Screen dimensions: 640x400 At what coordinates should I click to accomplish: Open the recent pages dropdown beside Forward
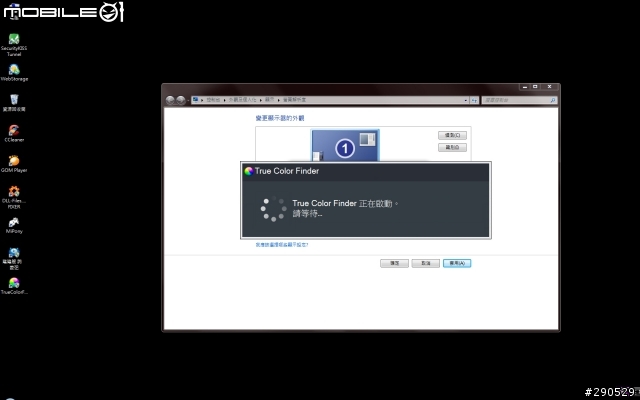coord(188,100)
